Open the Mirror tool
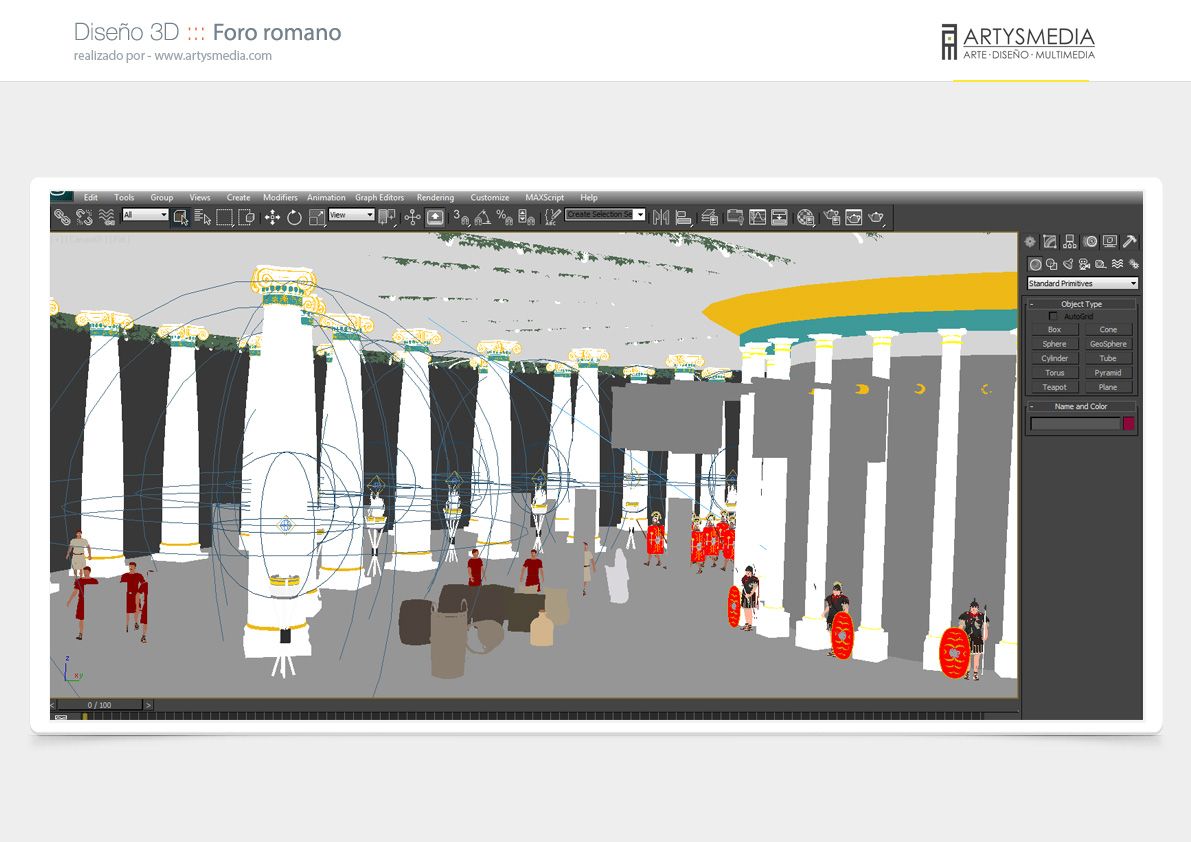The height and width of the screenshot is (842, 1191). click(x=661, y=218)
